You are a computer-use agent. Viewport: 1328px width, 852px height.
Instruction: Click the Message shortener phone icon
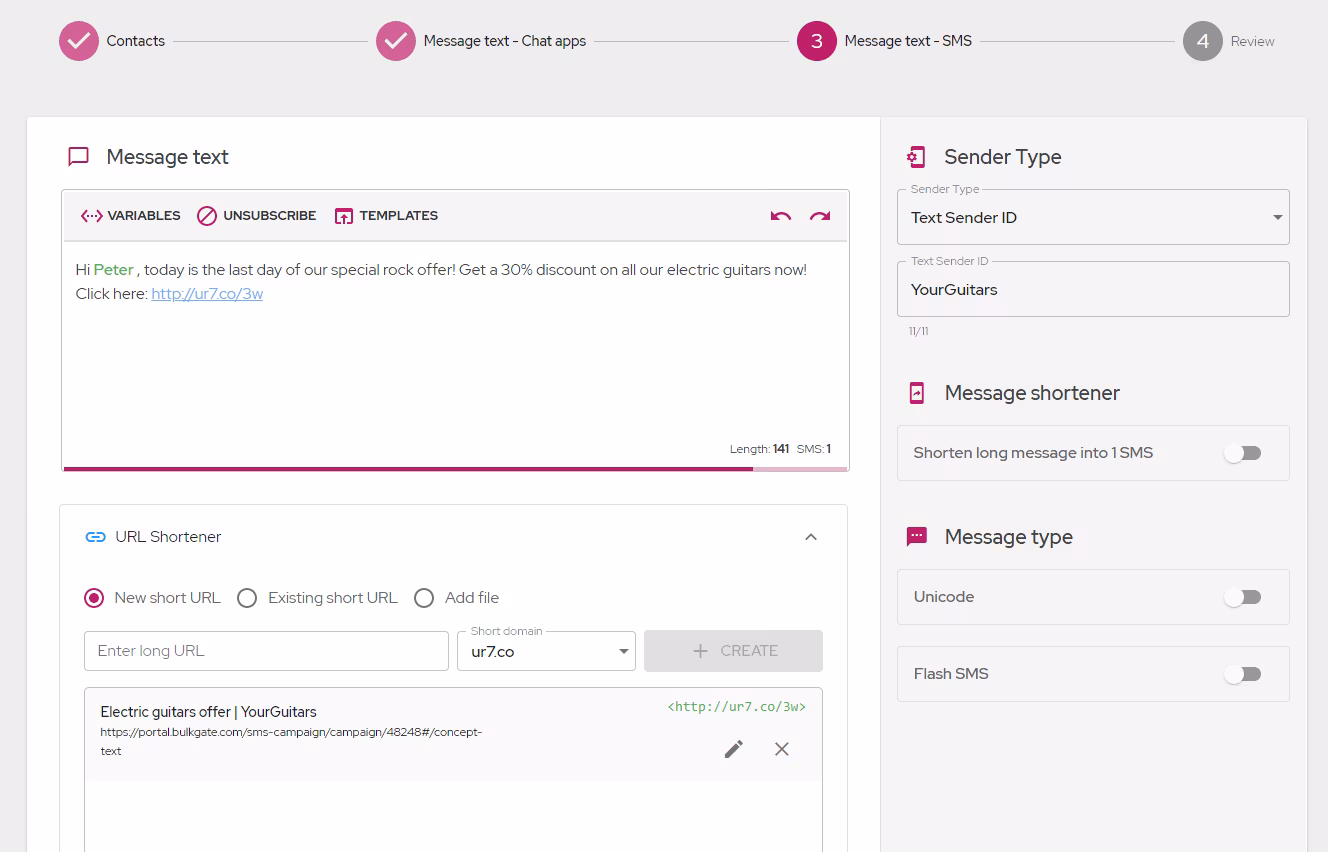(x=917, y=393)
